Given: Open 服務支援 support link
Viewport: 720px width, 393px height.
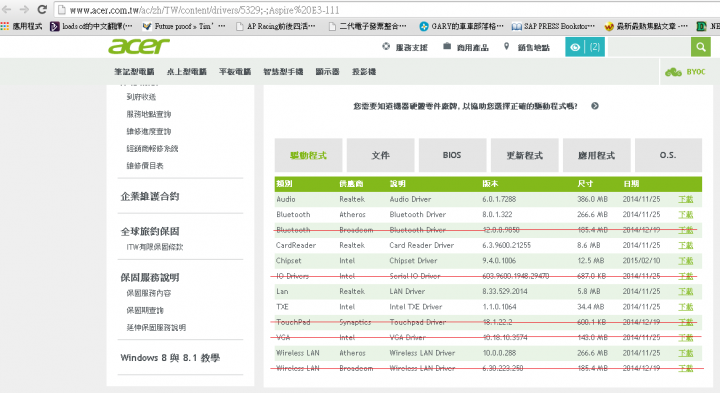Looking at the screenshot, I should (x=405, y=47).
